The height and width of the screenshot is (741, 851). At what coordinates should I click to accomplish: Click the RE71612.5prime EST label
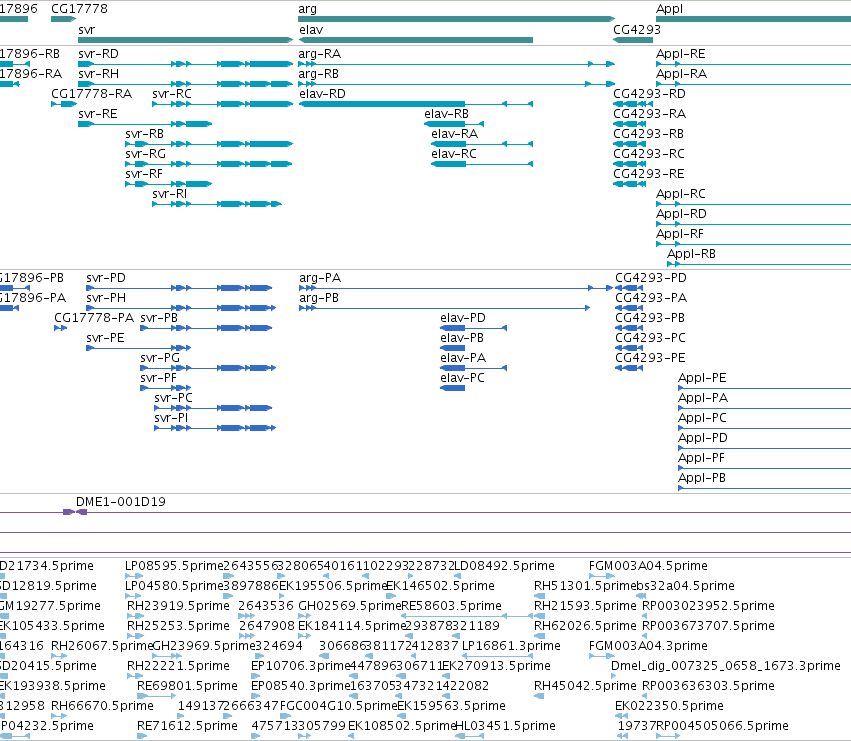(x=187, y=726)
